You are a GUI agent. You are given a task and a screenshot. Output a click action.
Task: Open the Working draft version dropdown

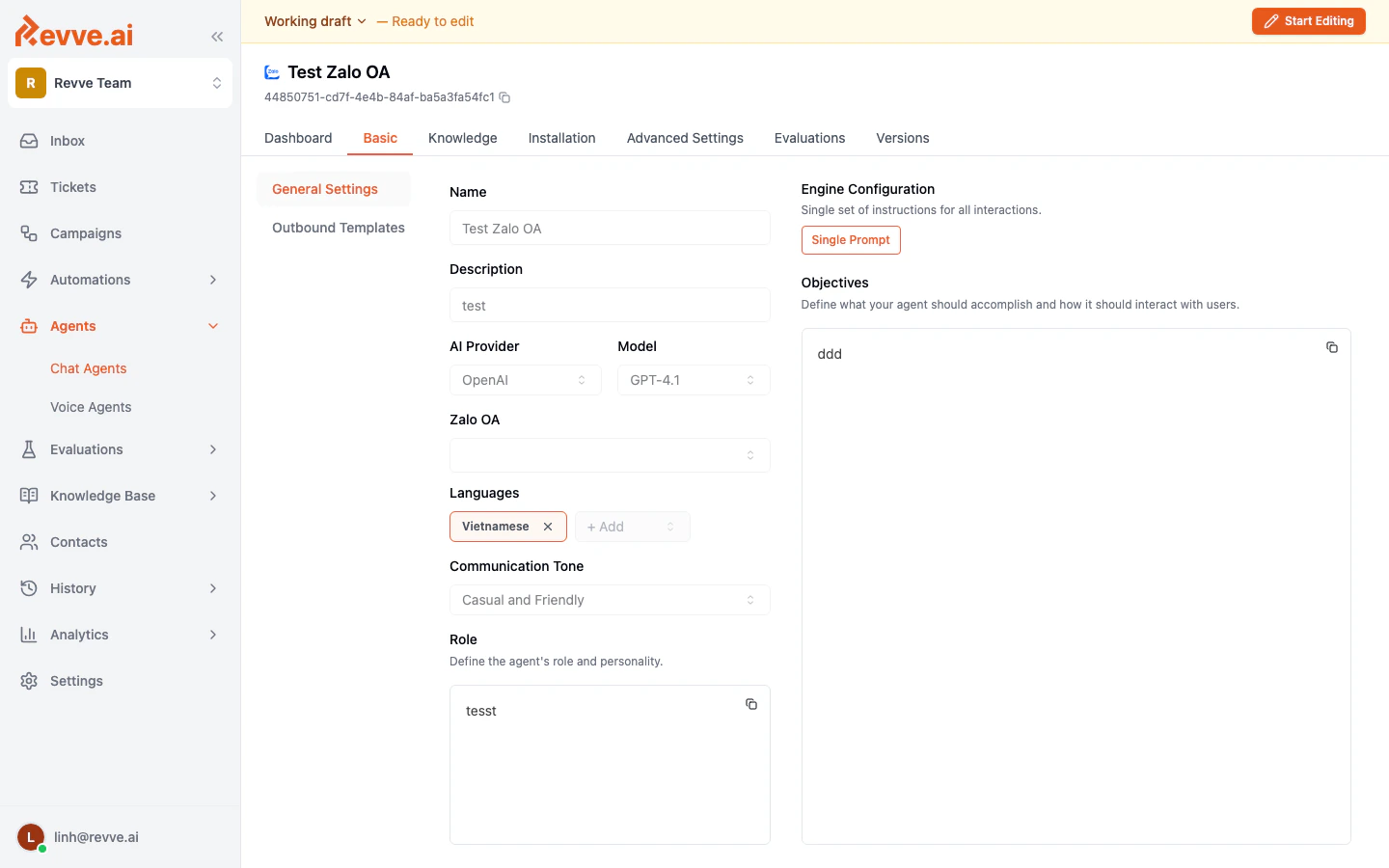[314, 20]
